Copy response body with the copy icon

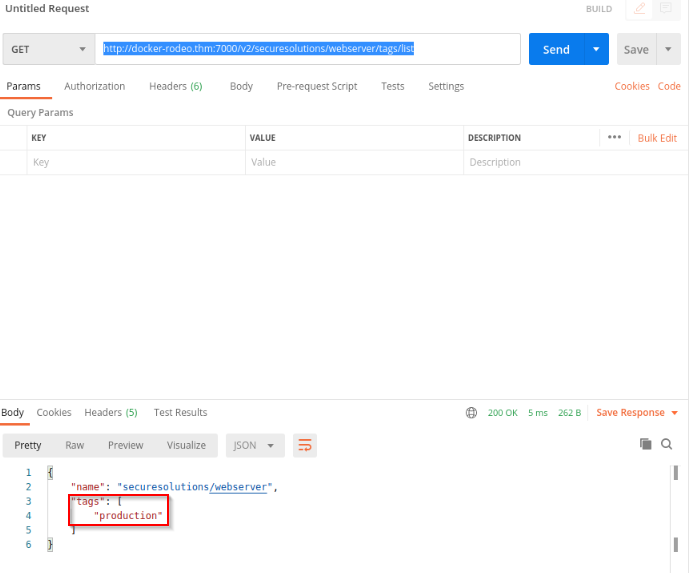(x=645, y=444)
